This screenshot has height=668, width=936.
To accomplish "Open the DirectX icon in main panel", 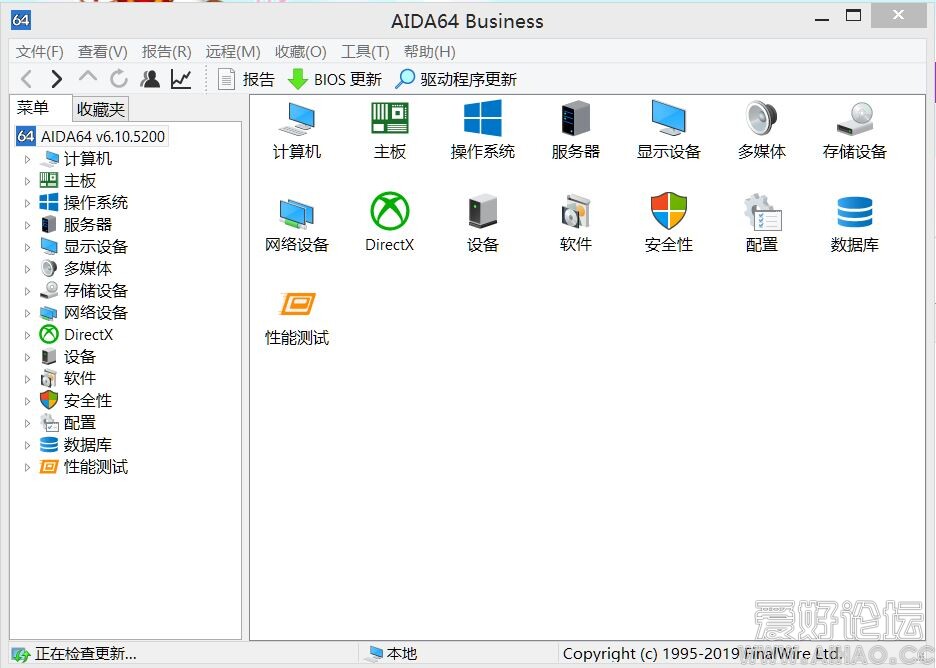I will click(x=389, y=212).
